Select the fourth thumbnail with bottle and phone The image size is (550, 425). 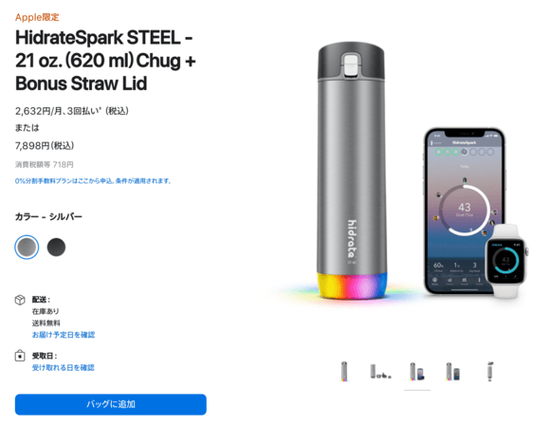(453, 371)
